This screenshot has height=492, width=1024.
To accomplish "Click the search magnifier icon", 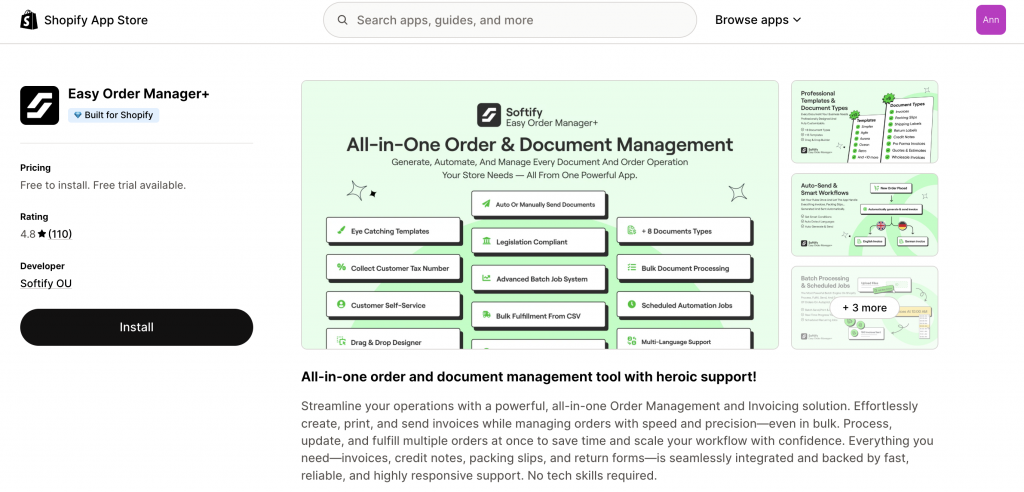I will click(x=342, y=20).
